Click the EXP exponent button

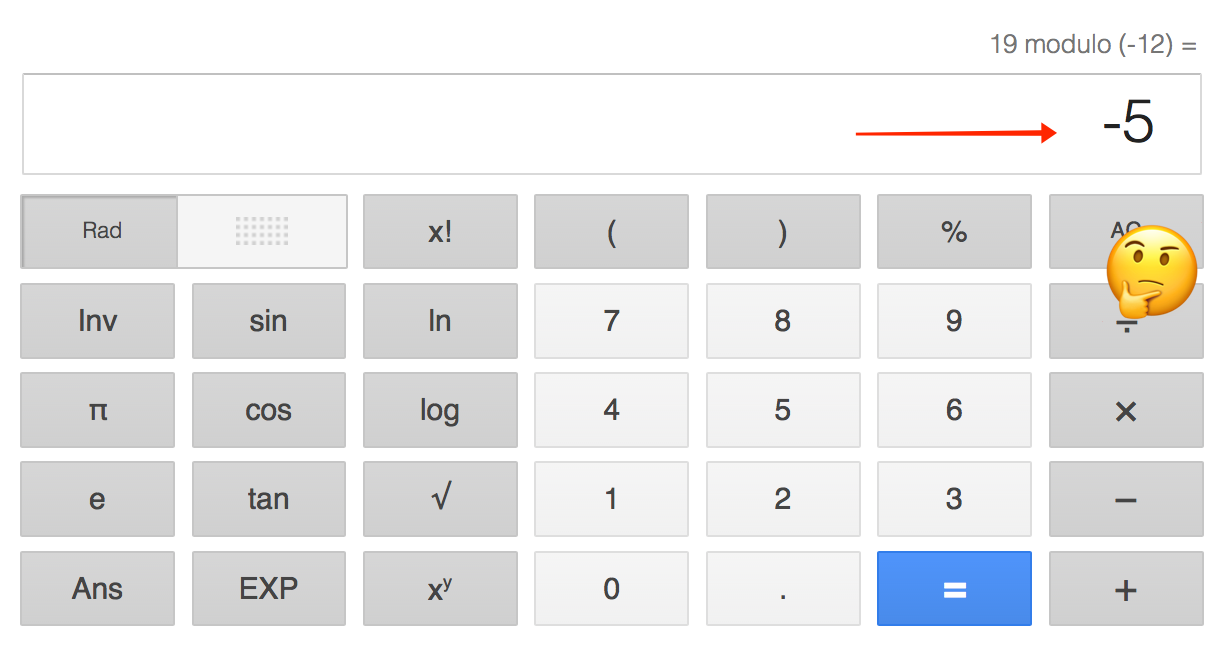pos(268,589)
